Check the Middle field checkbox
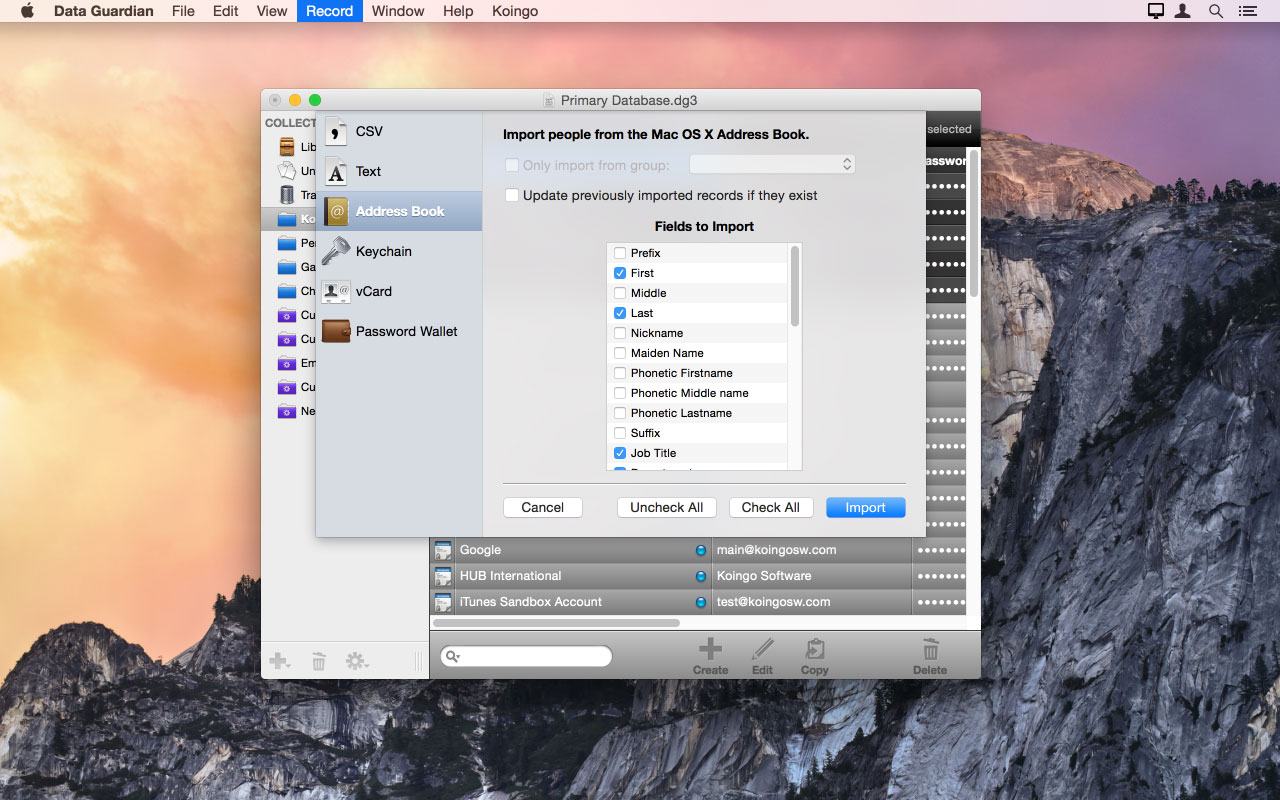 (620, 293)
